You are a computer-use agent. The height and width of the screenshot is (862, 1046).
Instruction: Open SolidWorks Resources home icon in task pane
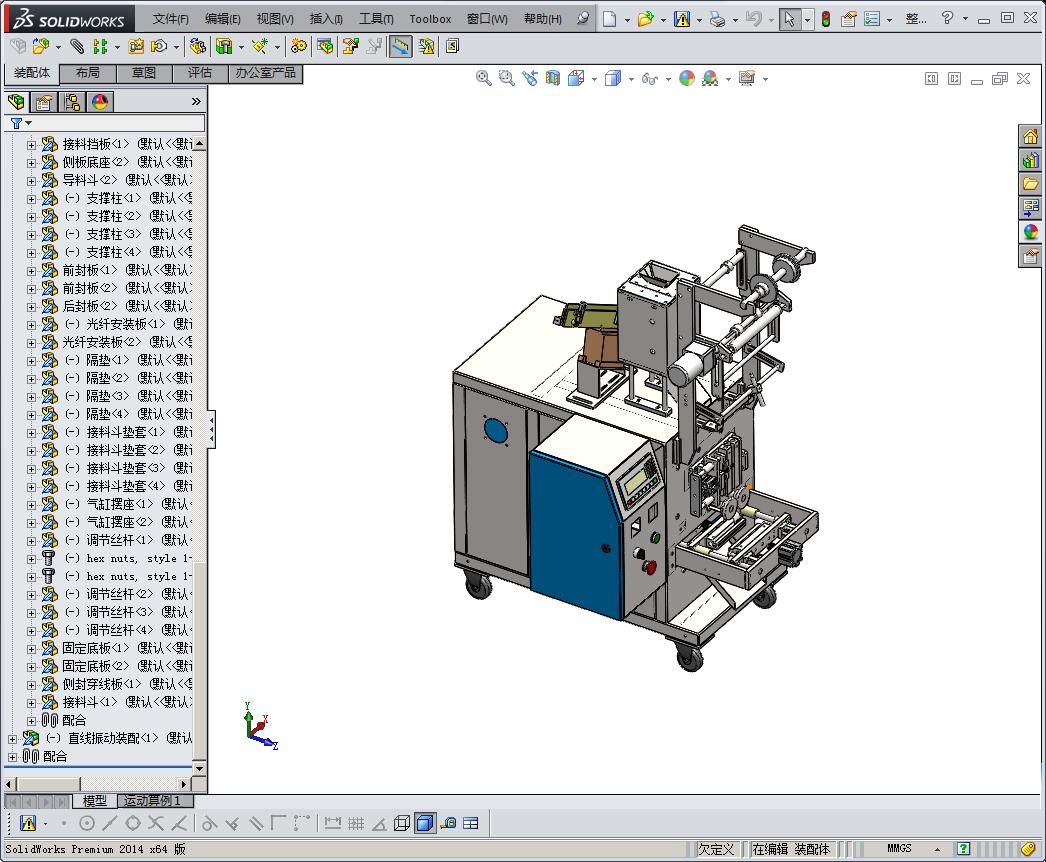coord(1031,136)
